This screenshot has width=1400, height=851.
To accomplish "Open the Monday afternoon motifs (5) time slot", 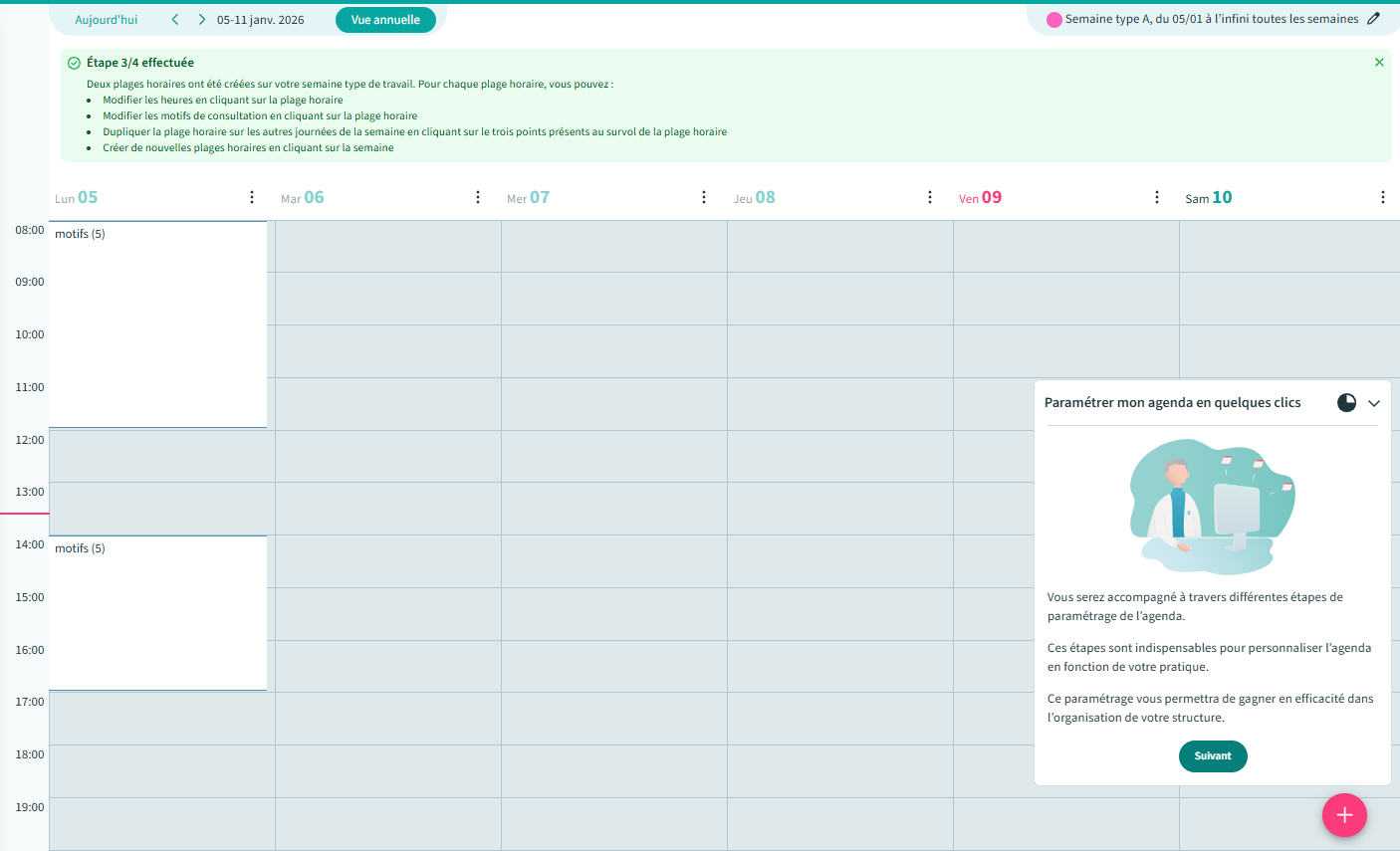I will coord(157,613).
